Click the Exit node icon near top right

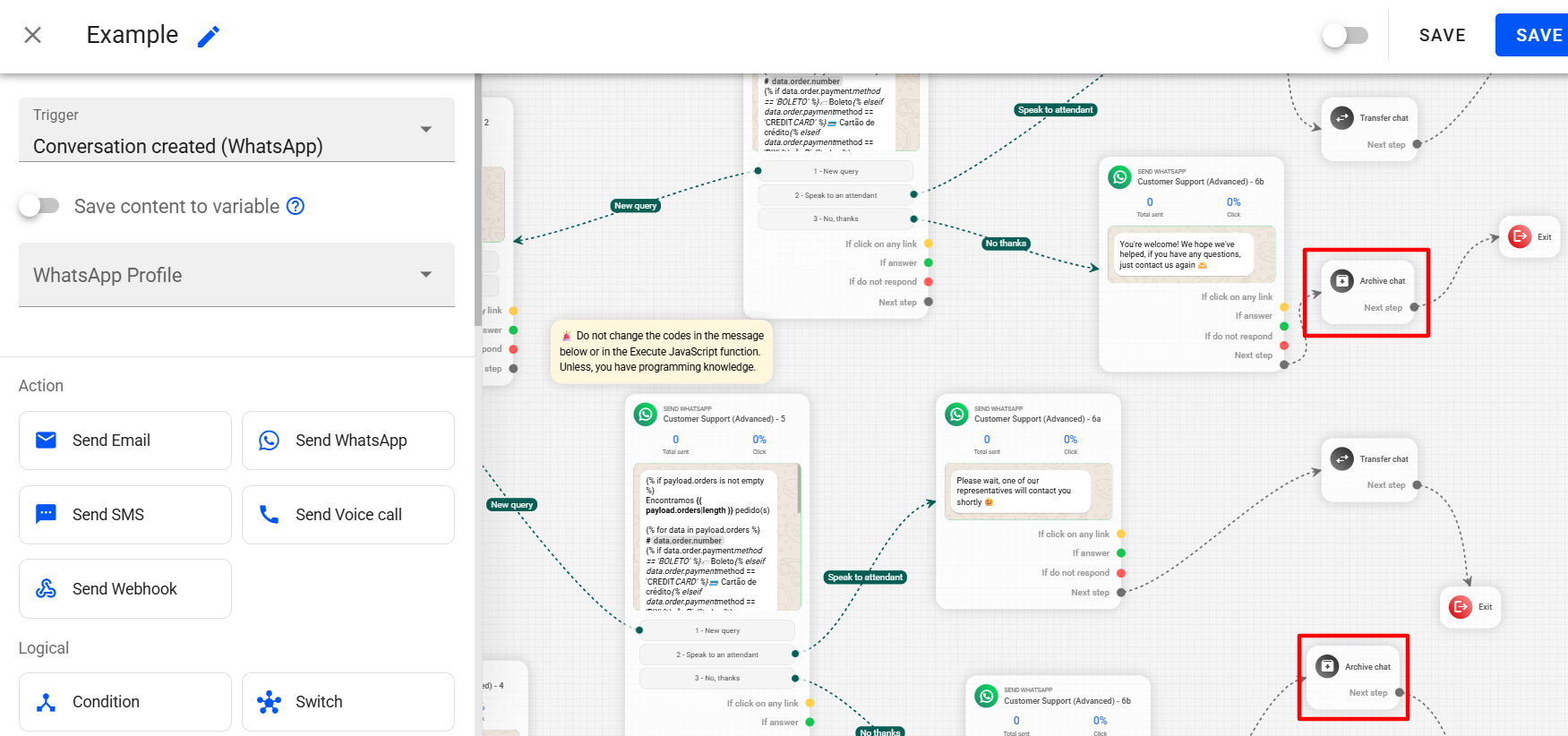[x=1519, y=237]
